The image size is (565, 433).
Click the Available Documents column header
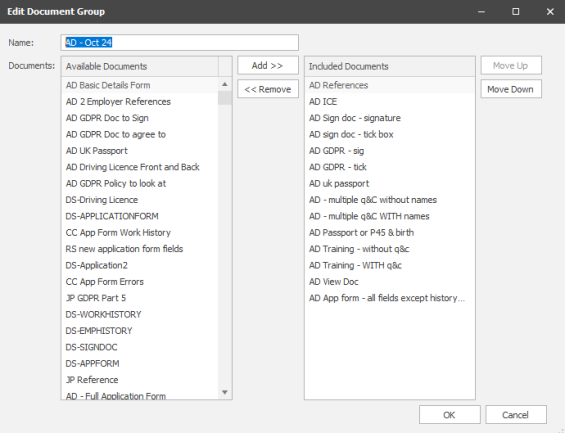[140, 66]
